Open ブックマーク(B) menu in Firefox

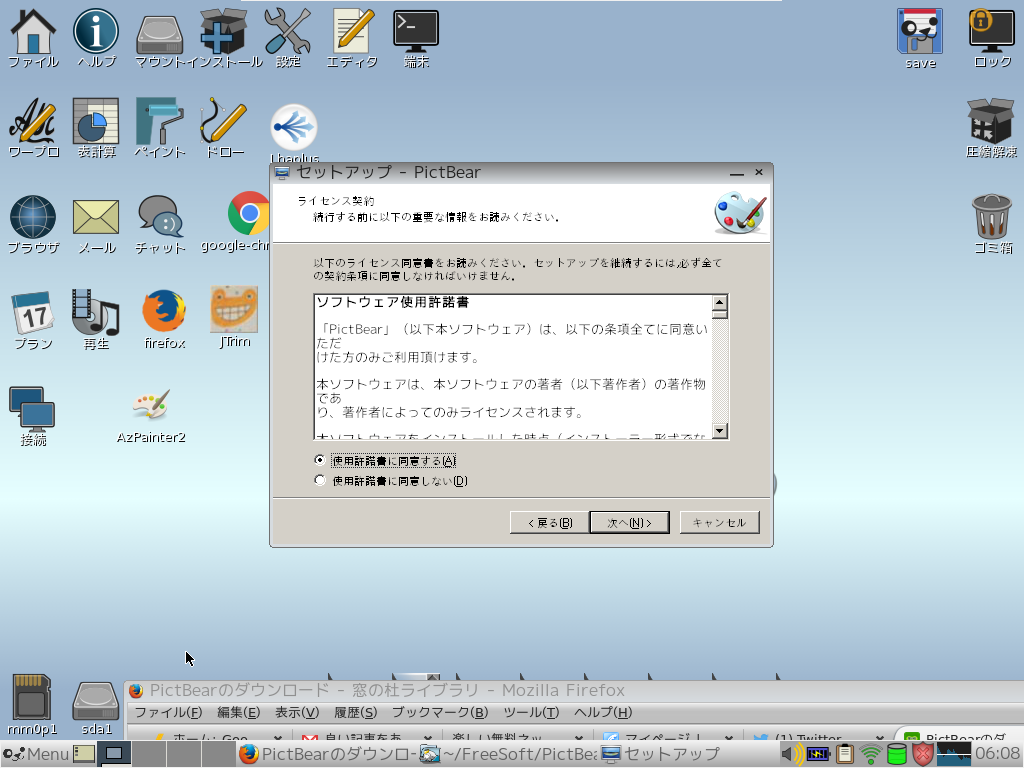(x=440, y=712)
